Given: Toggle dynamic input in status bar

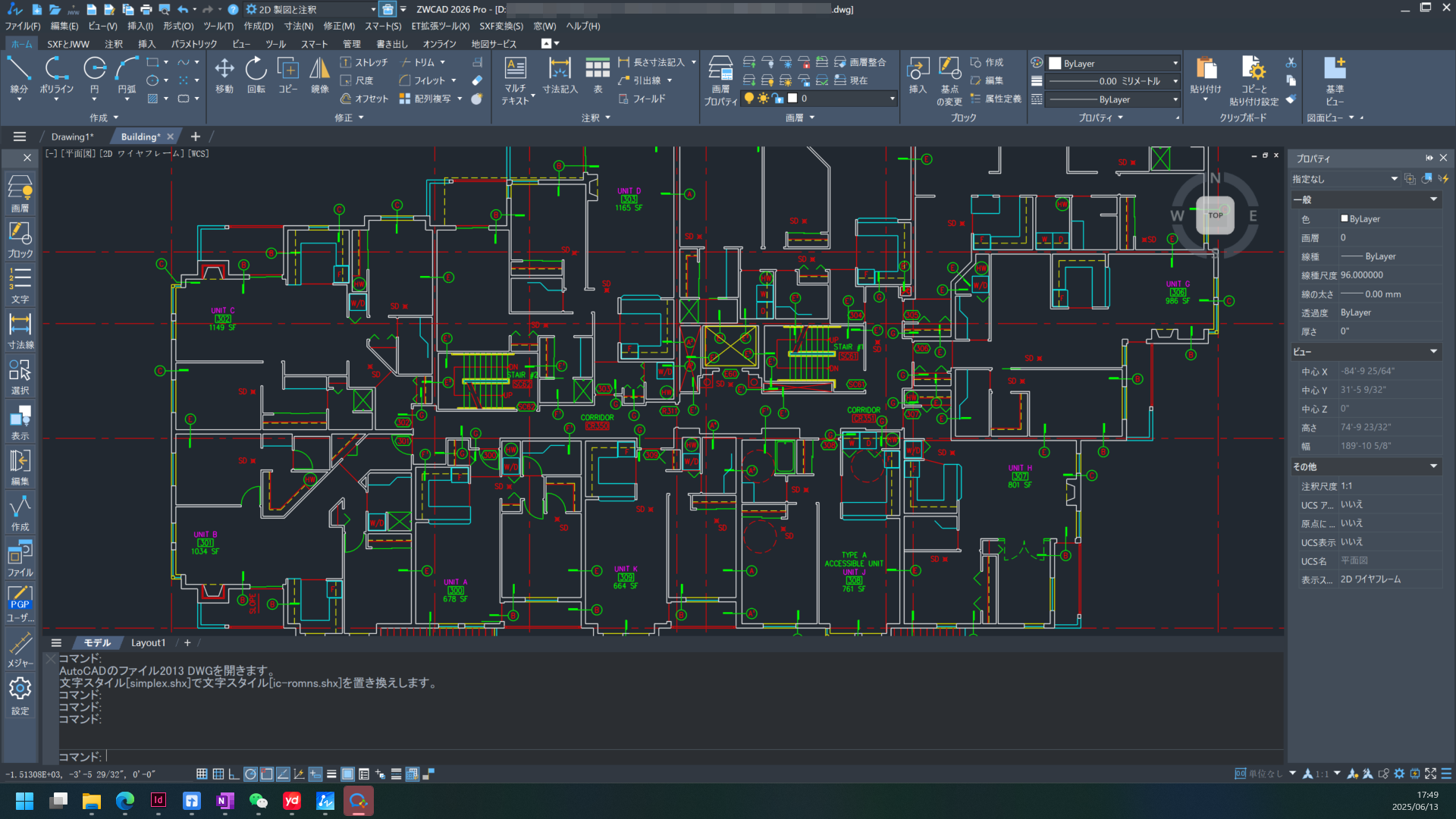Looking at the screenshot, I should click(315, 774).
